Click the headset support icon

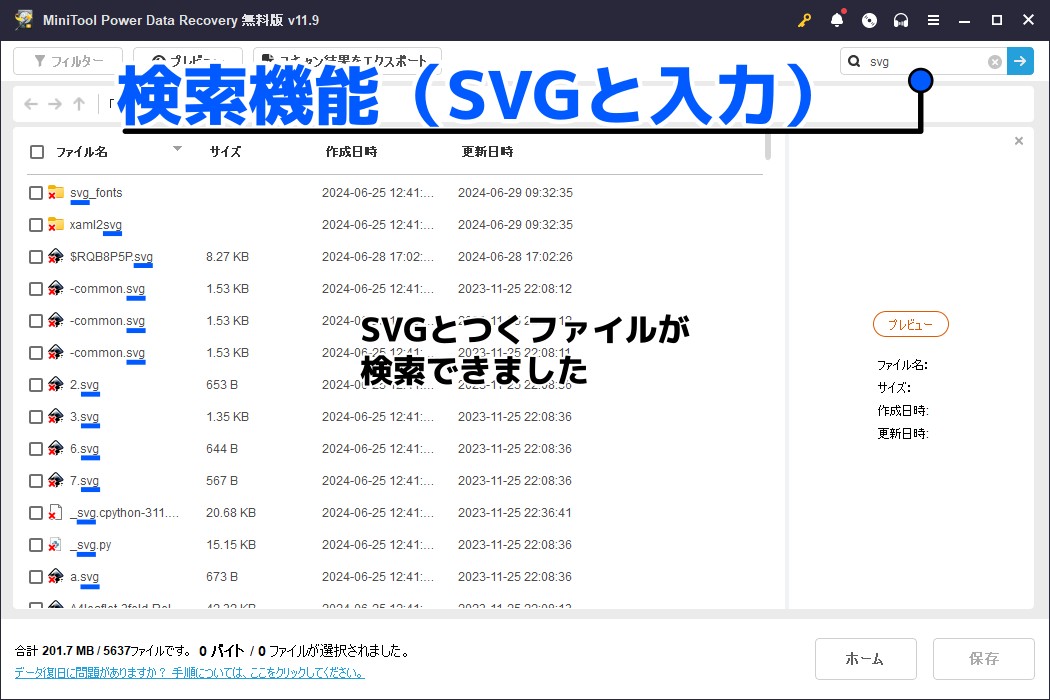coord(900,20)
